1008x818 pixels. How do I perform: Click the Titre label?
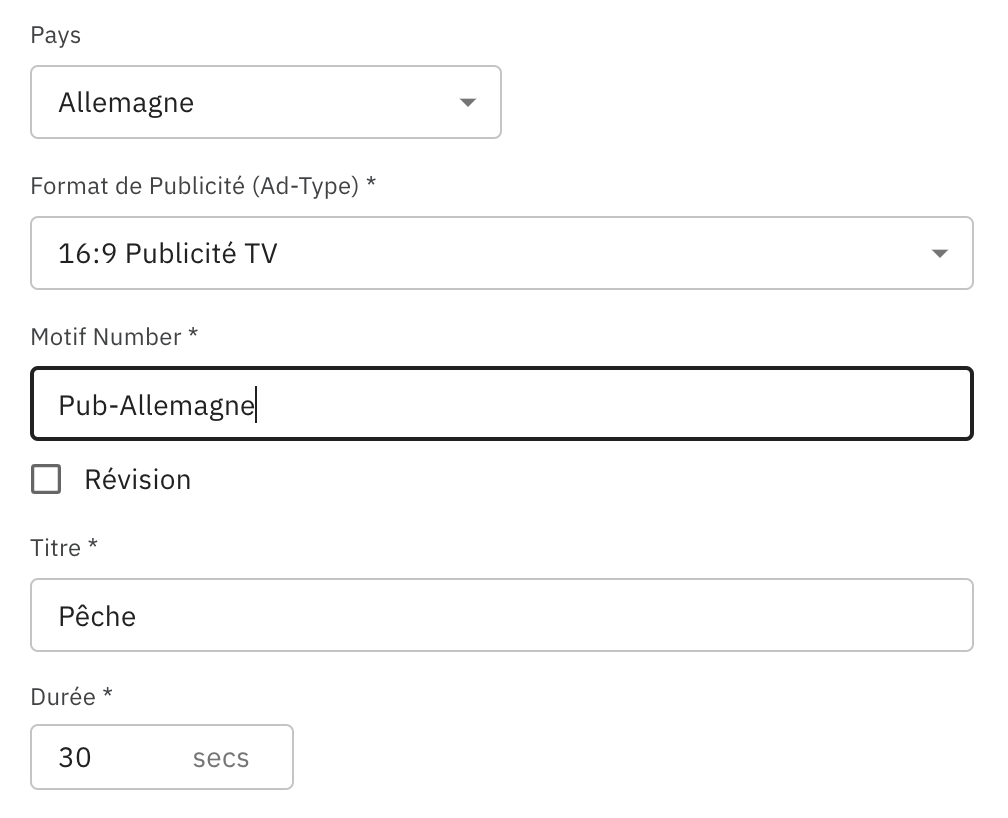point(64,548)
